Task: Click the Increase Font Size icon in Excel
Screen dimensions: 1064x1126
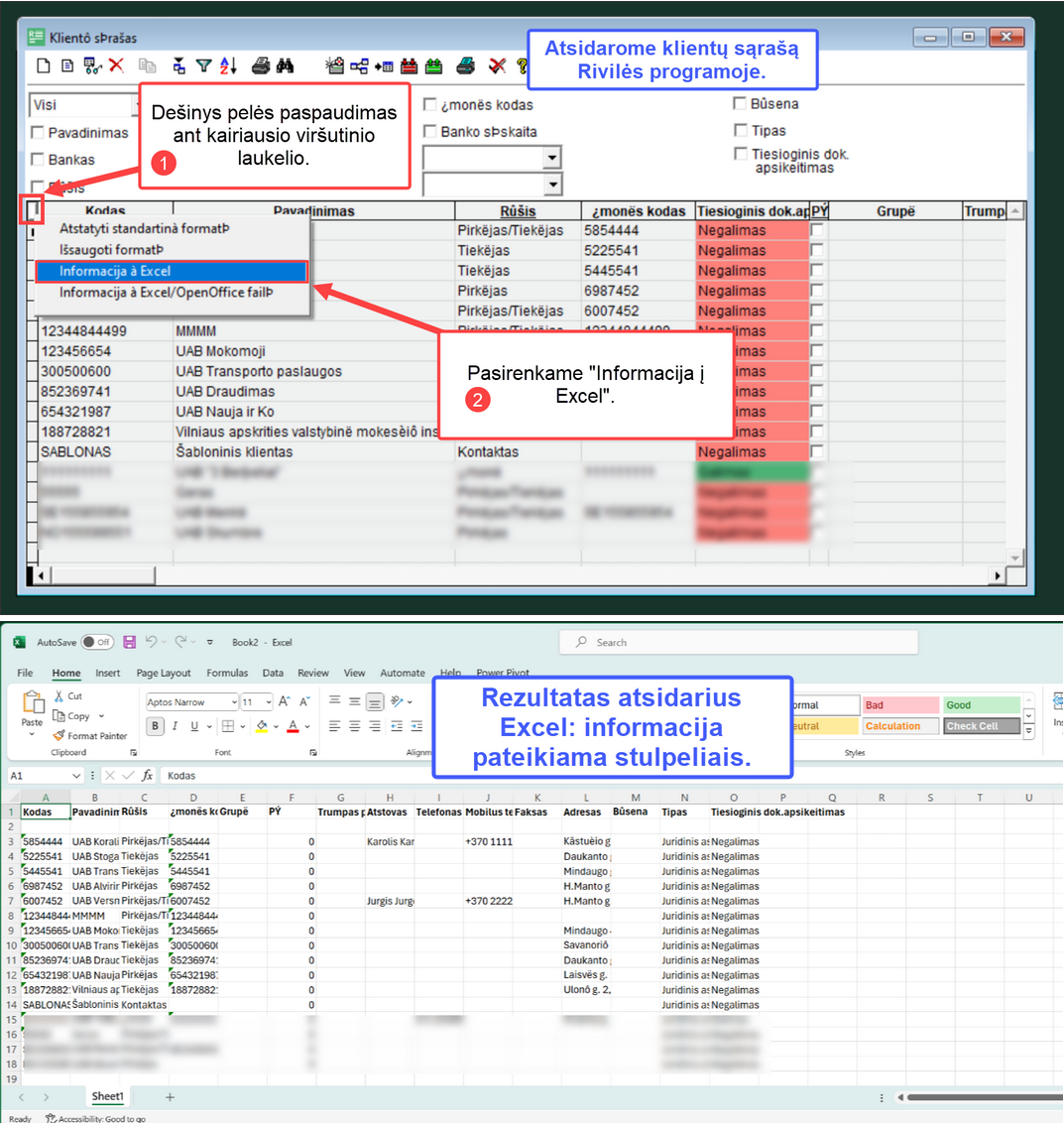Action: pyautogui.click(x=285, y=701)
